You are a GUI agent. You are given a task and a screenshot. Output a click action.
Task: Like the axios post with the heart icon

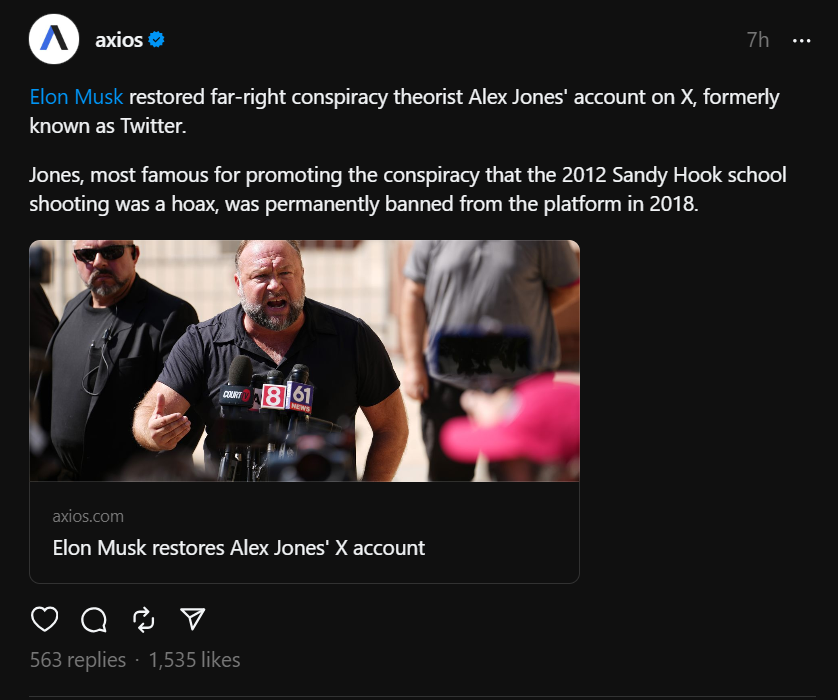(45, 620)
